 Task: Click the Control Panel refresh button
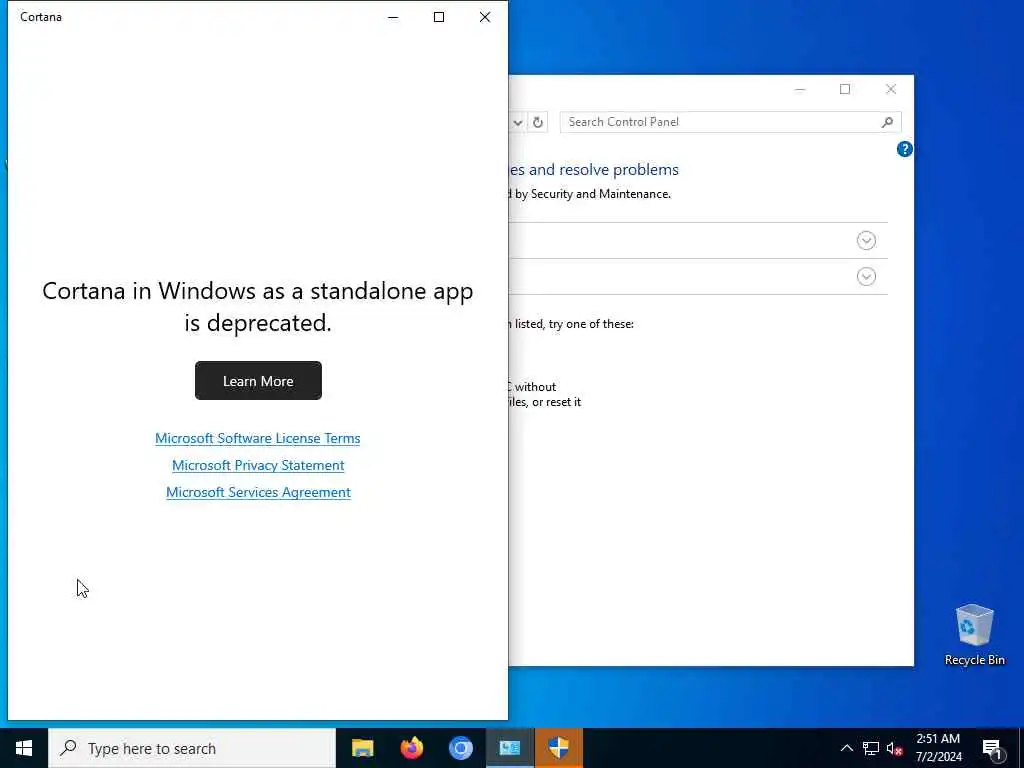click(x=537, y=122)
